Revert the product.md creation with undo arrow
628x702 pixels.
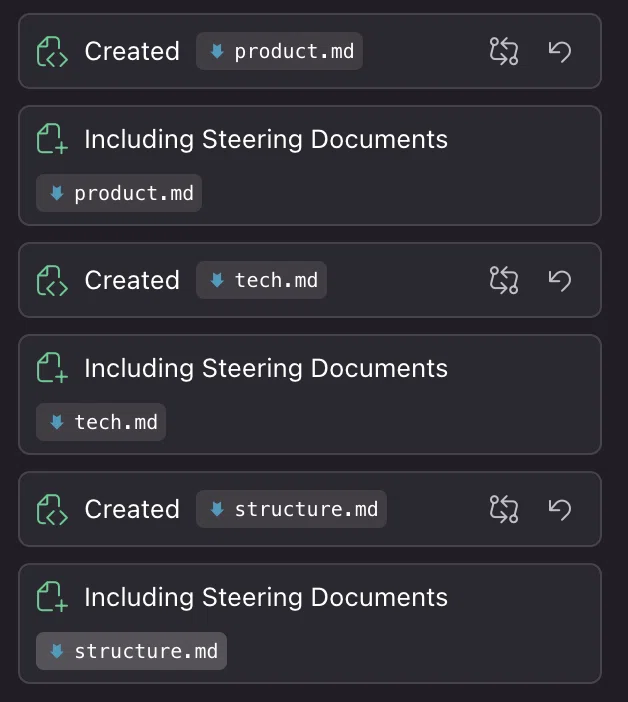pos(560,51)
